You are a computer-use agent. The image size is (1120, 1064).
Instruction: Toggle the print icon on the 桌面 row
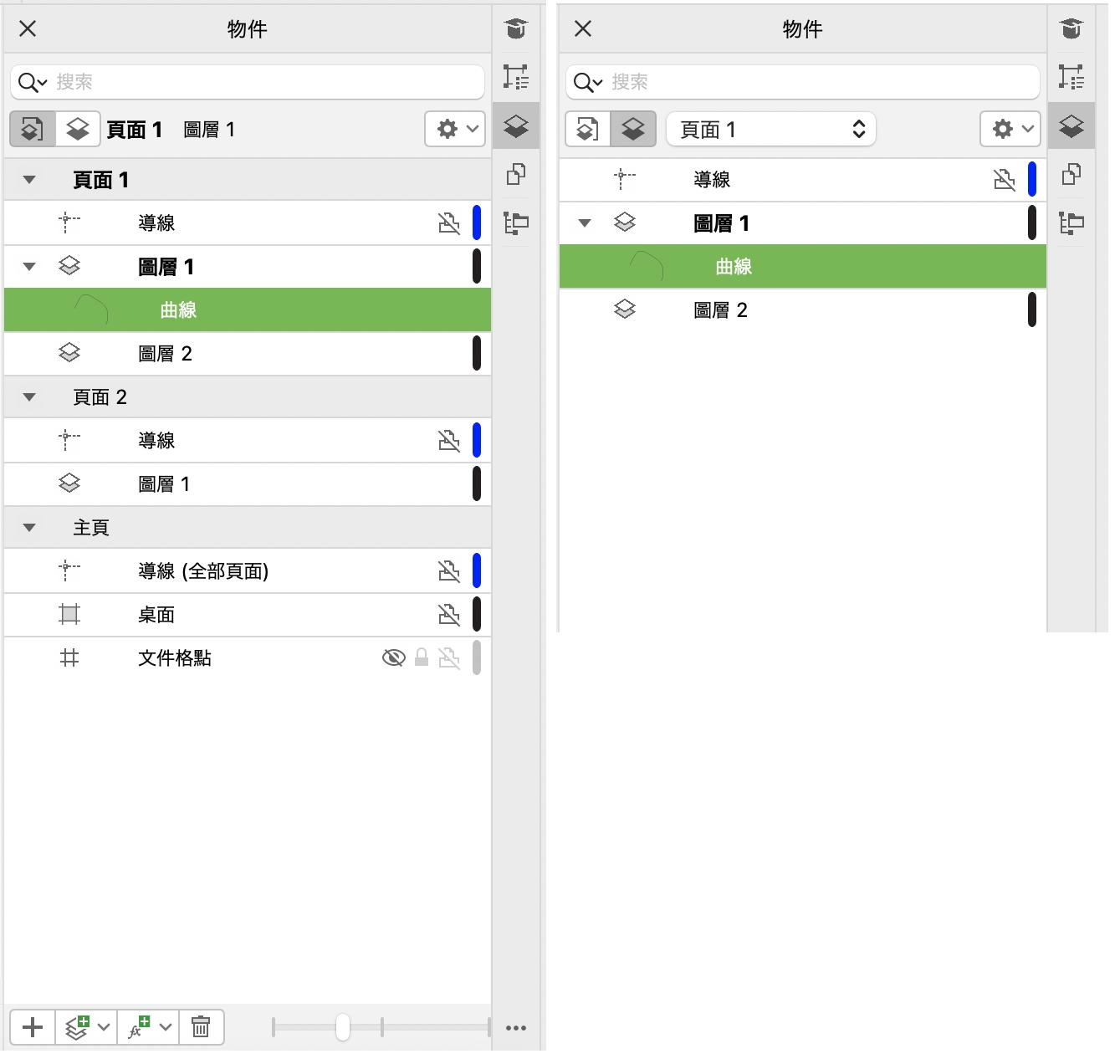449,615
